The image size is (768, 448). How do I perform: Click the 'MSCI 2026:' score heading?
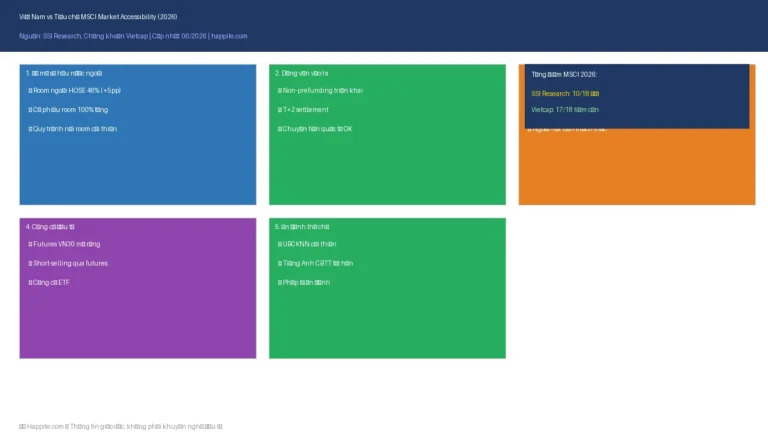click(564, 74)
